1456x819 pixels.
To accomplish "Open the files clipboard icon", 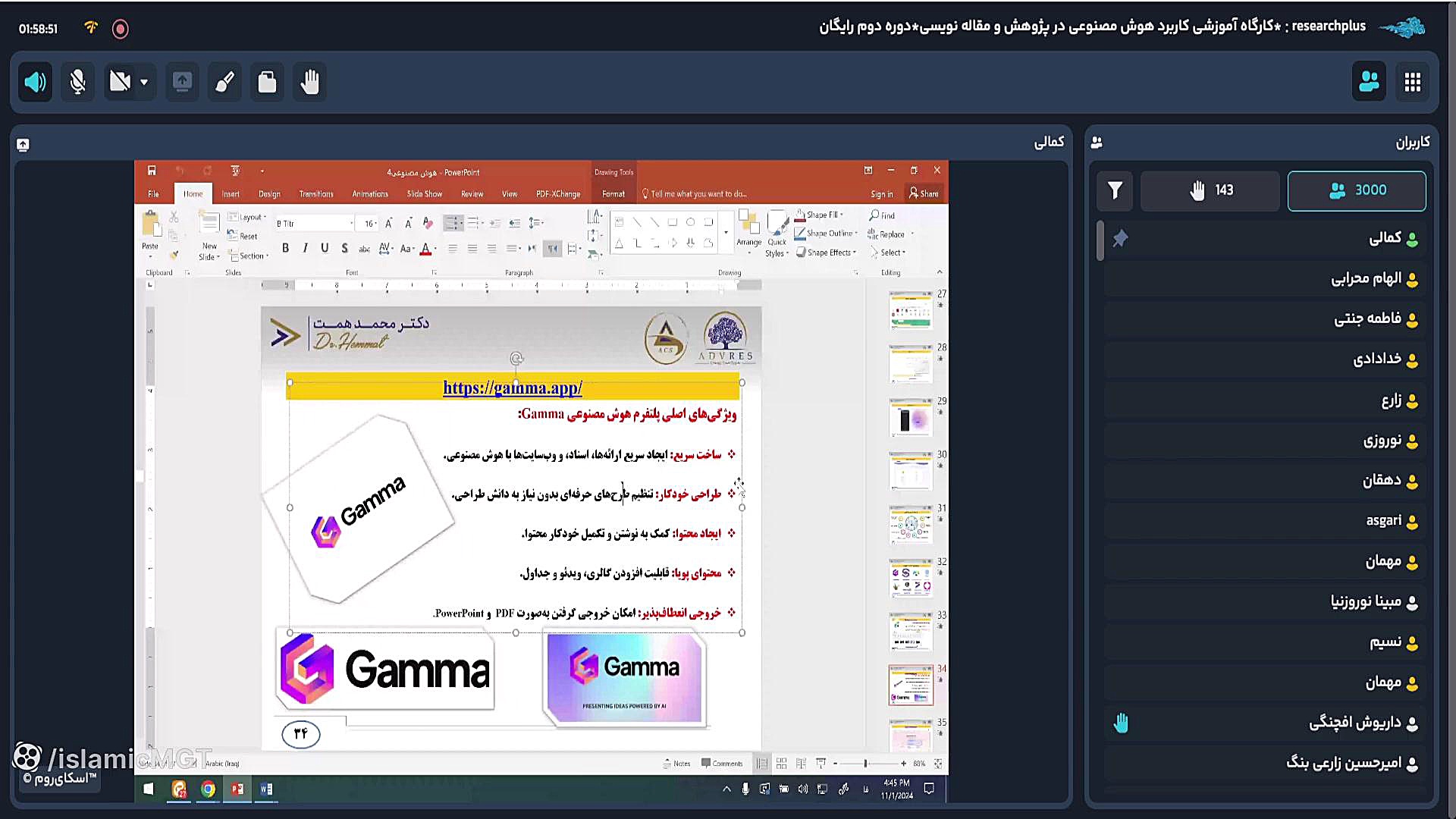I will [267, 82].
